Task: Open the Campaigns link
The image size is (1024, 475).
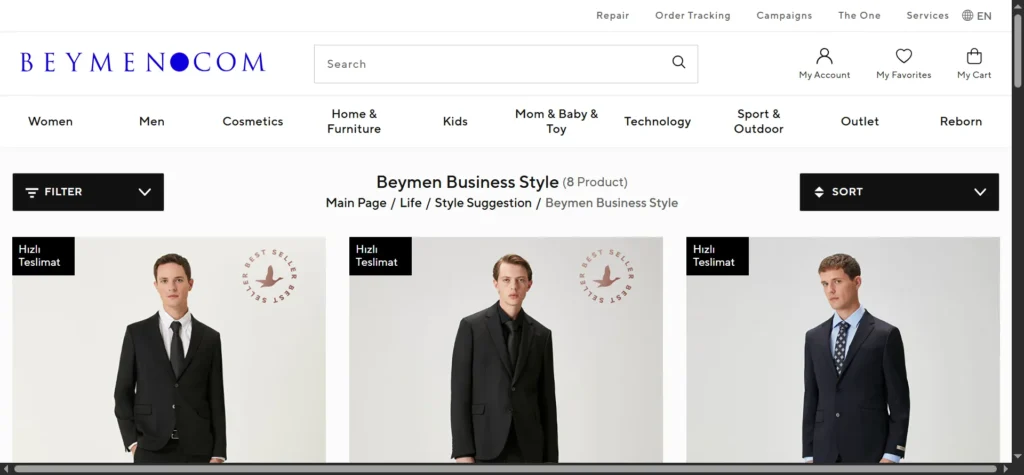Action: pos(784,16)
